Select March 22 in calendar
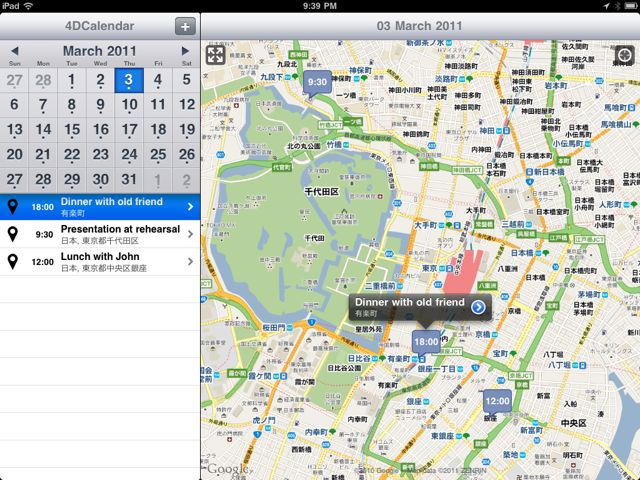640x480 pixels. point(71,155)
